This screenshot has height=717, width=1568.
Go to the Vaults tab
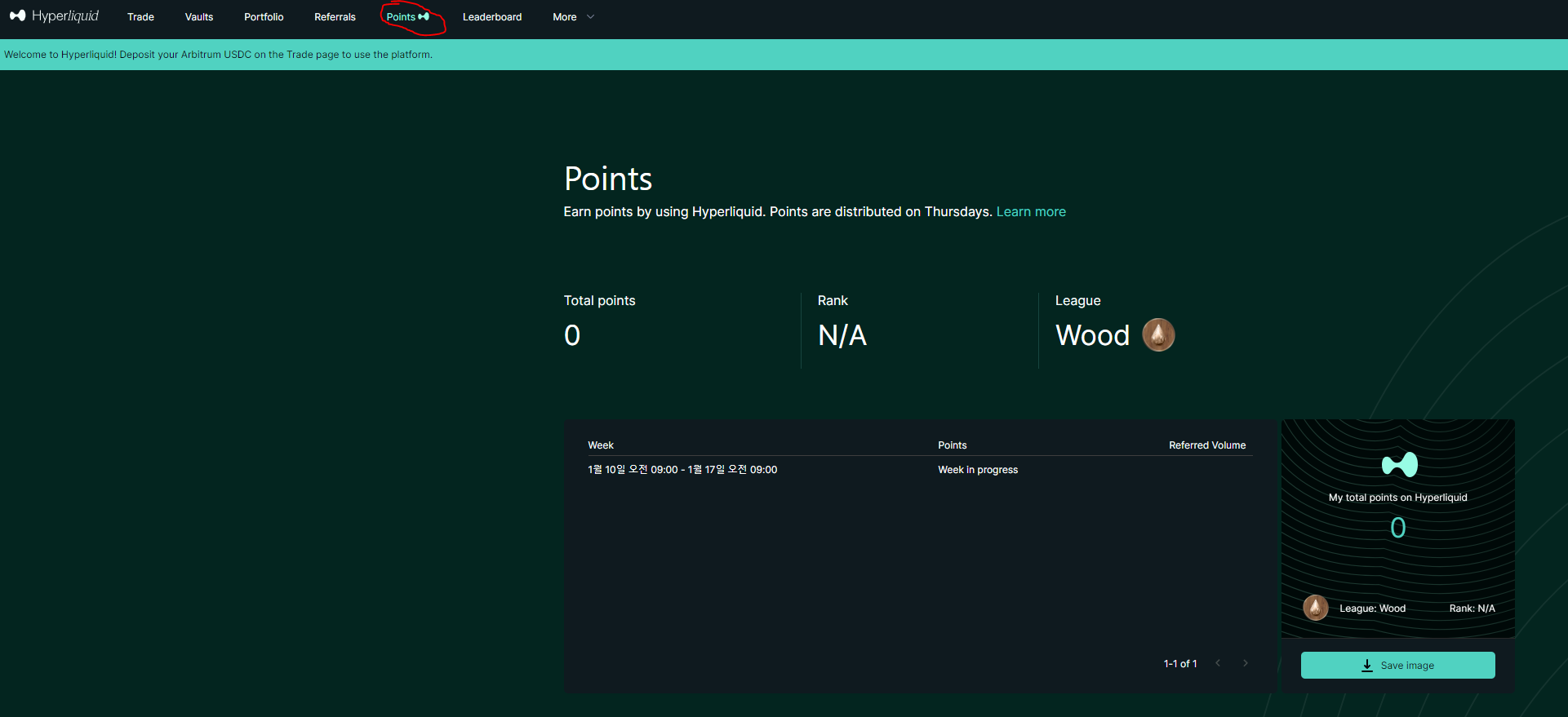[x=199, y=17]
